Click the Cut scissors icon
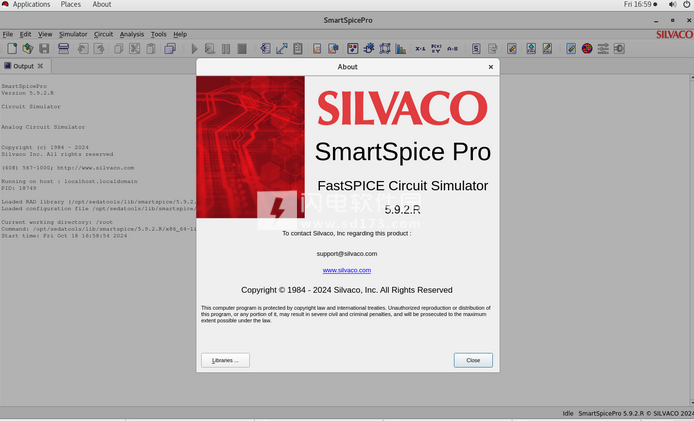 click(135, 49)
